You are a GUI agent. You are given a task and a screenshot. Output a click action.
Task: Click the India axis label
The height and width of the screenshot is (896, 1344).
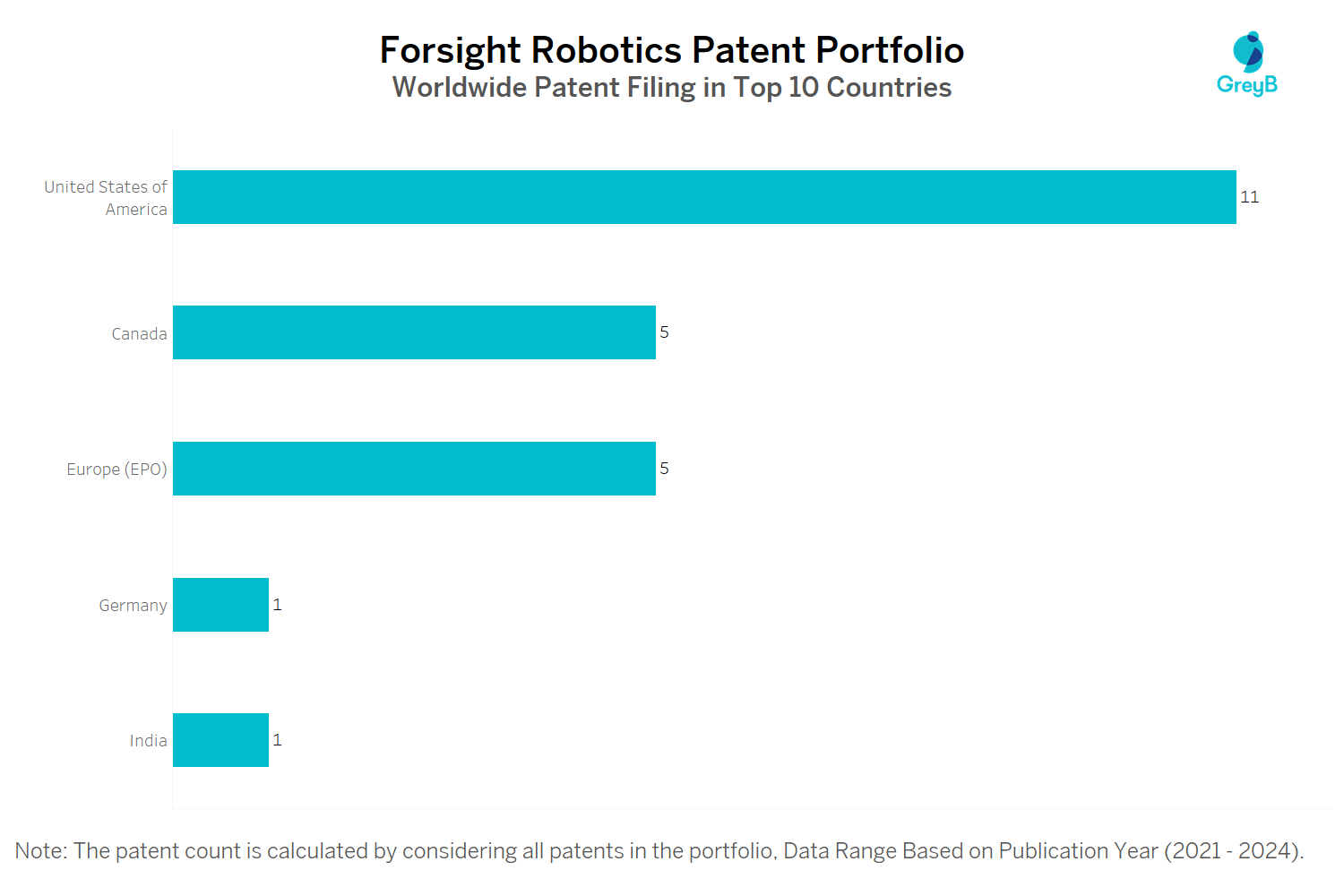coord(148,741)
